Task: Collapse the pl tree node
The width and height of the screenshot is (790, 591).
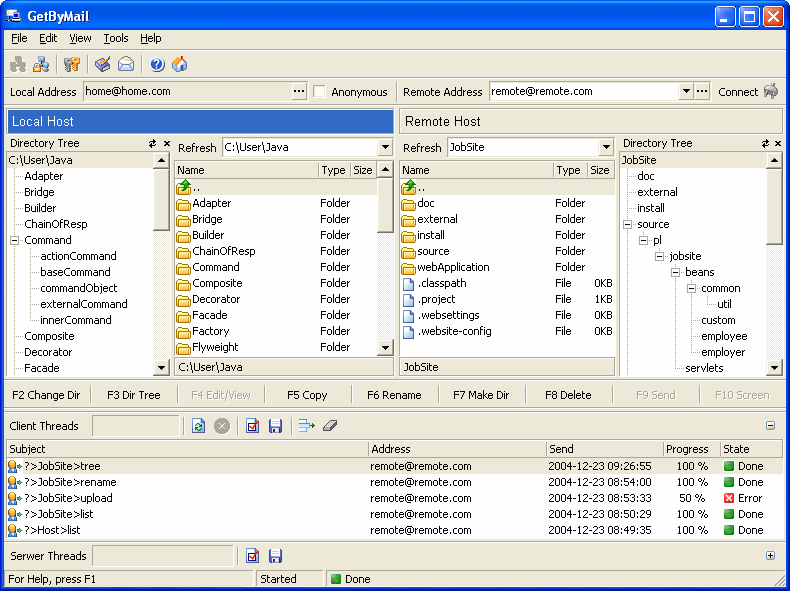Action: click(644, 240)
